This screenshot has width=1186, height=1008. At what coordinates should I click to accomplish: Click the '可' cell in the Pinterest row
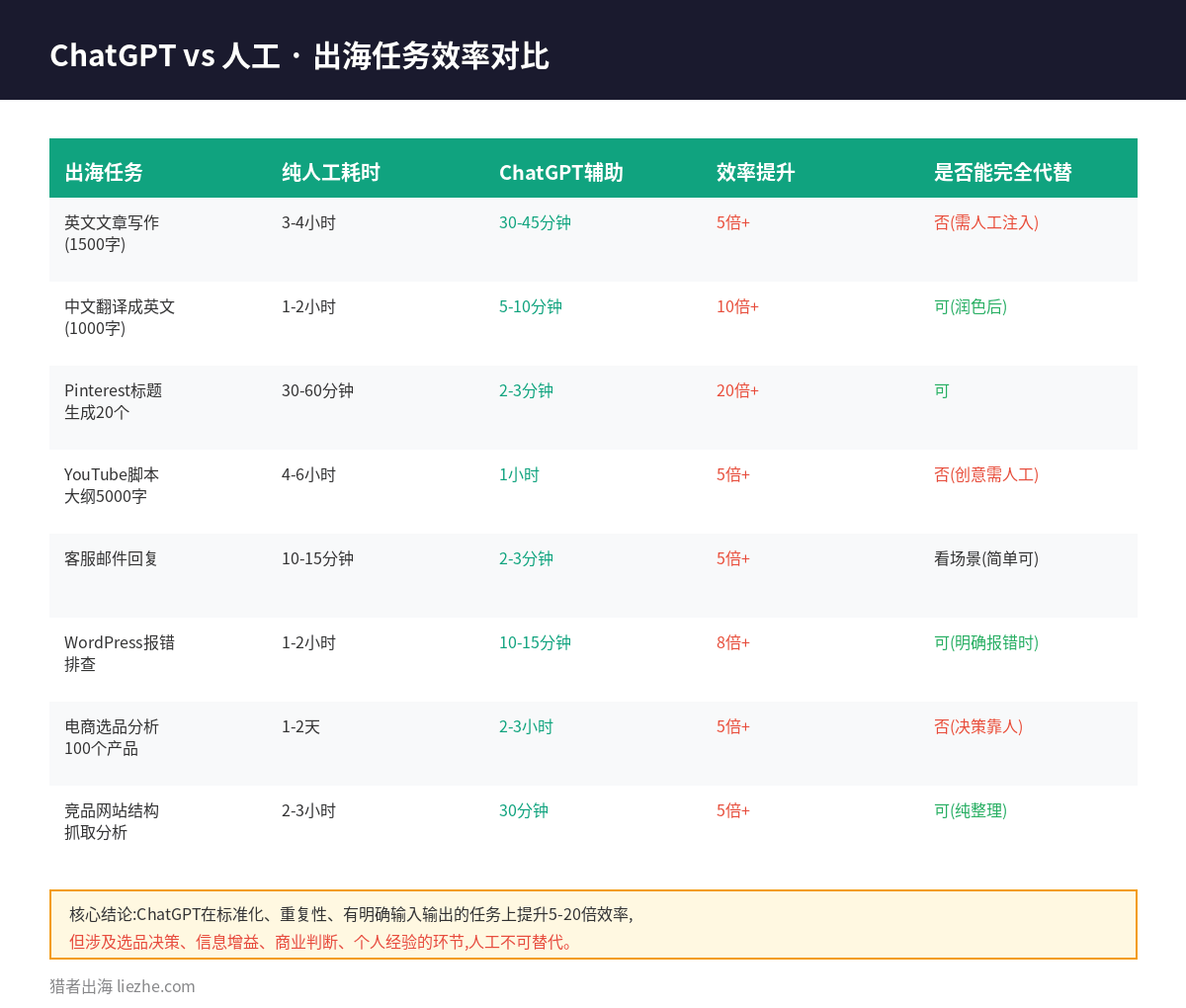pos(942,390)
